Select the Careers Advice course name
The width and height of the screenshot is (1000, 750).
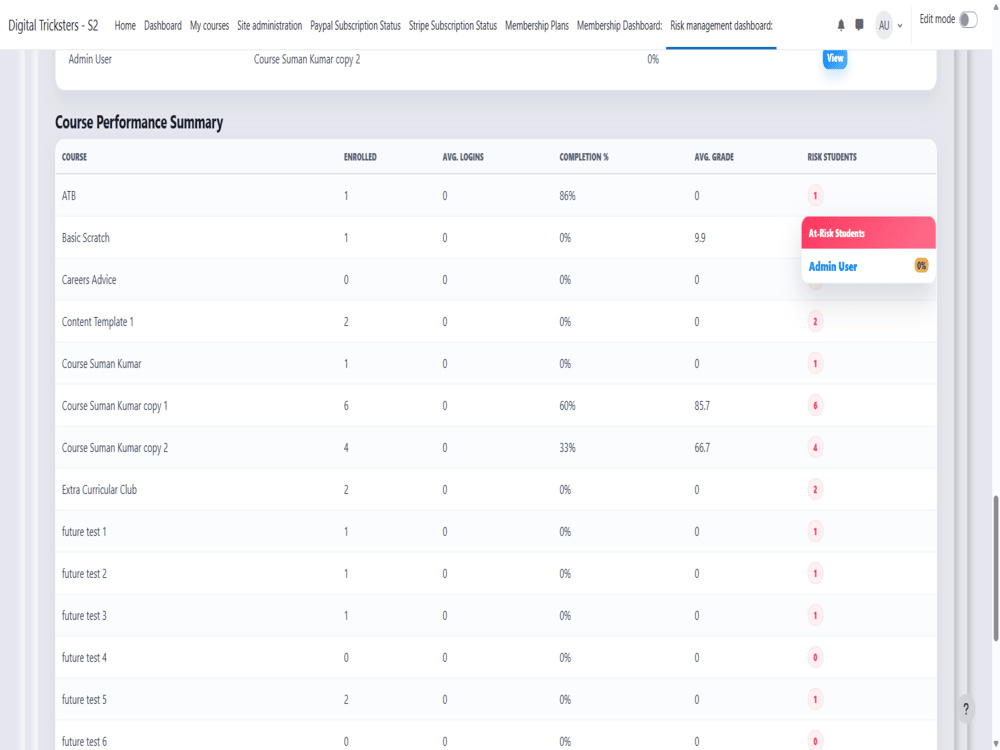[89, 280]
